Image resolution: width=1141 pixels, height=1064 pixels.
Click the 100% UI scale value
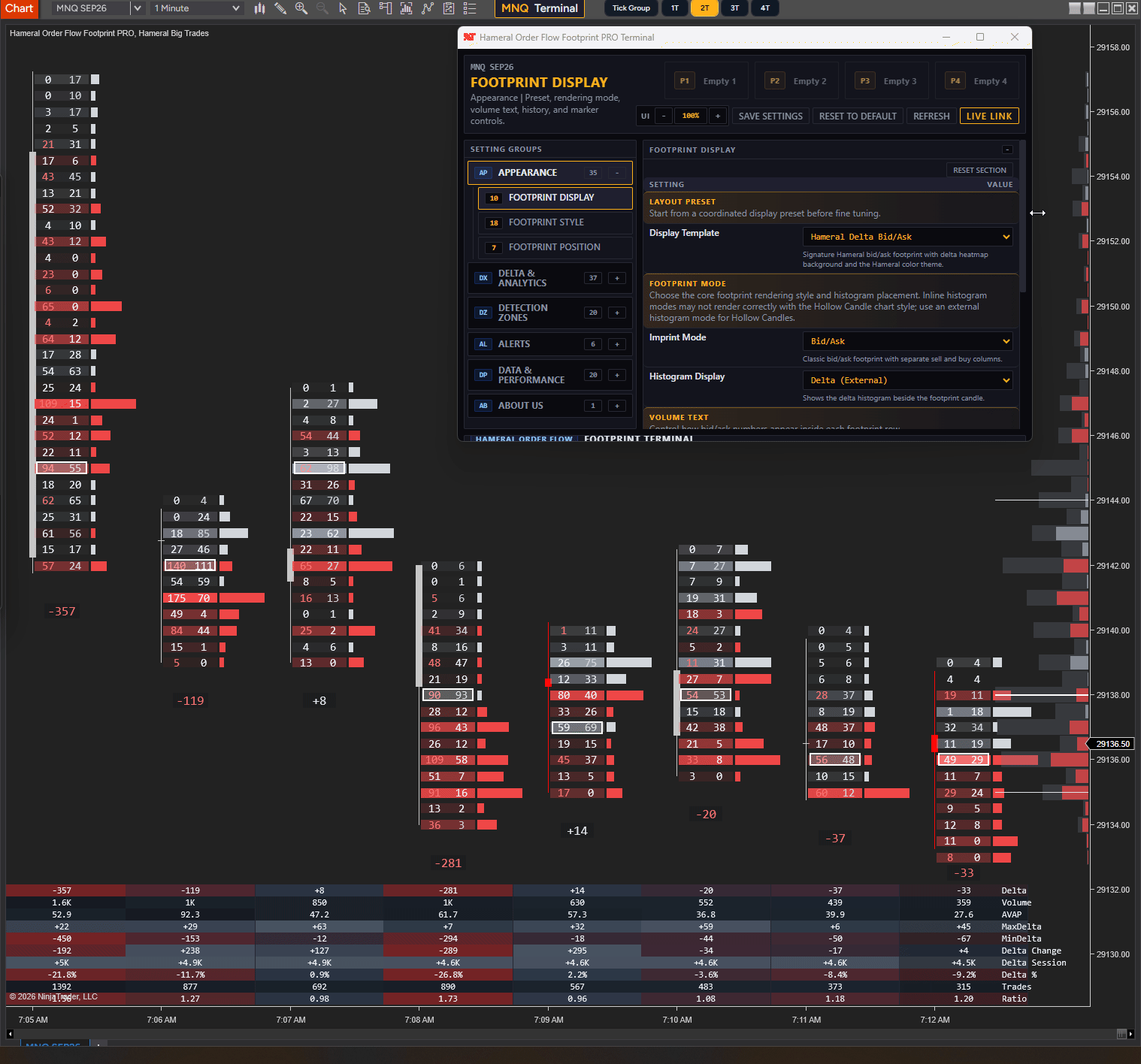point(691,116)
